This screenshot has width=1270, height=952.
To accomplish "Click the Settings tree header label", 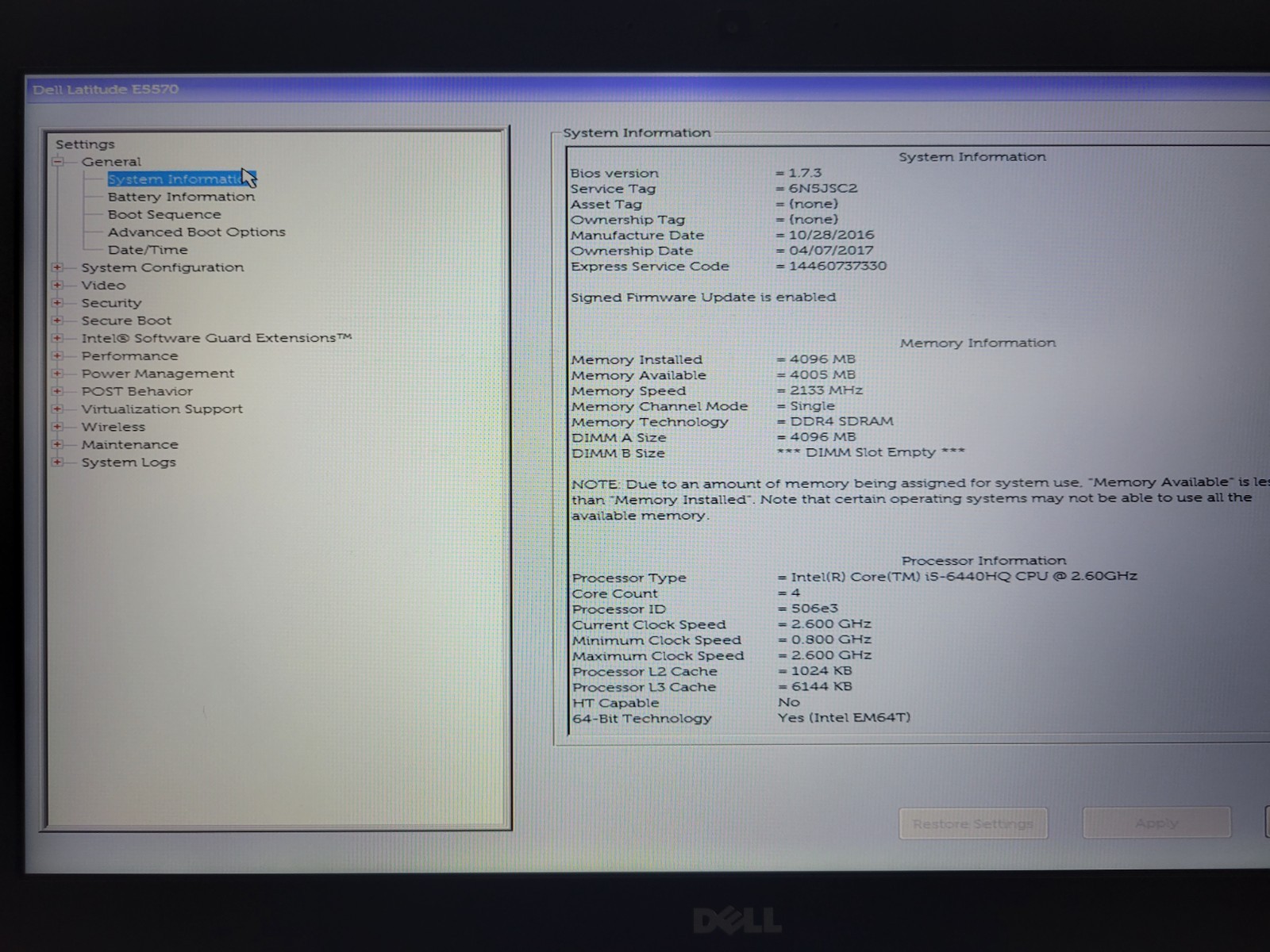I will pyautogui.click(x=85, y=144).
